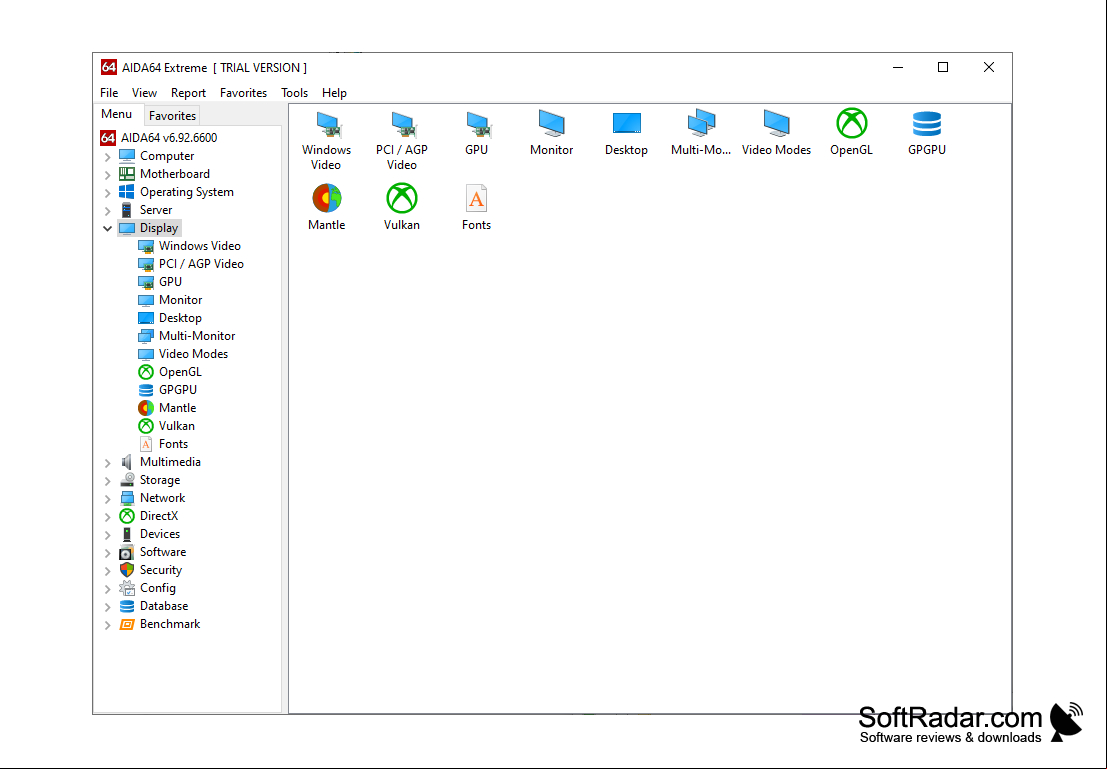Expand the Computer node arrow

107,157
